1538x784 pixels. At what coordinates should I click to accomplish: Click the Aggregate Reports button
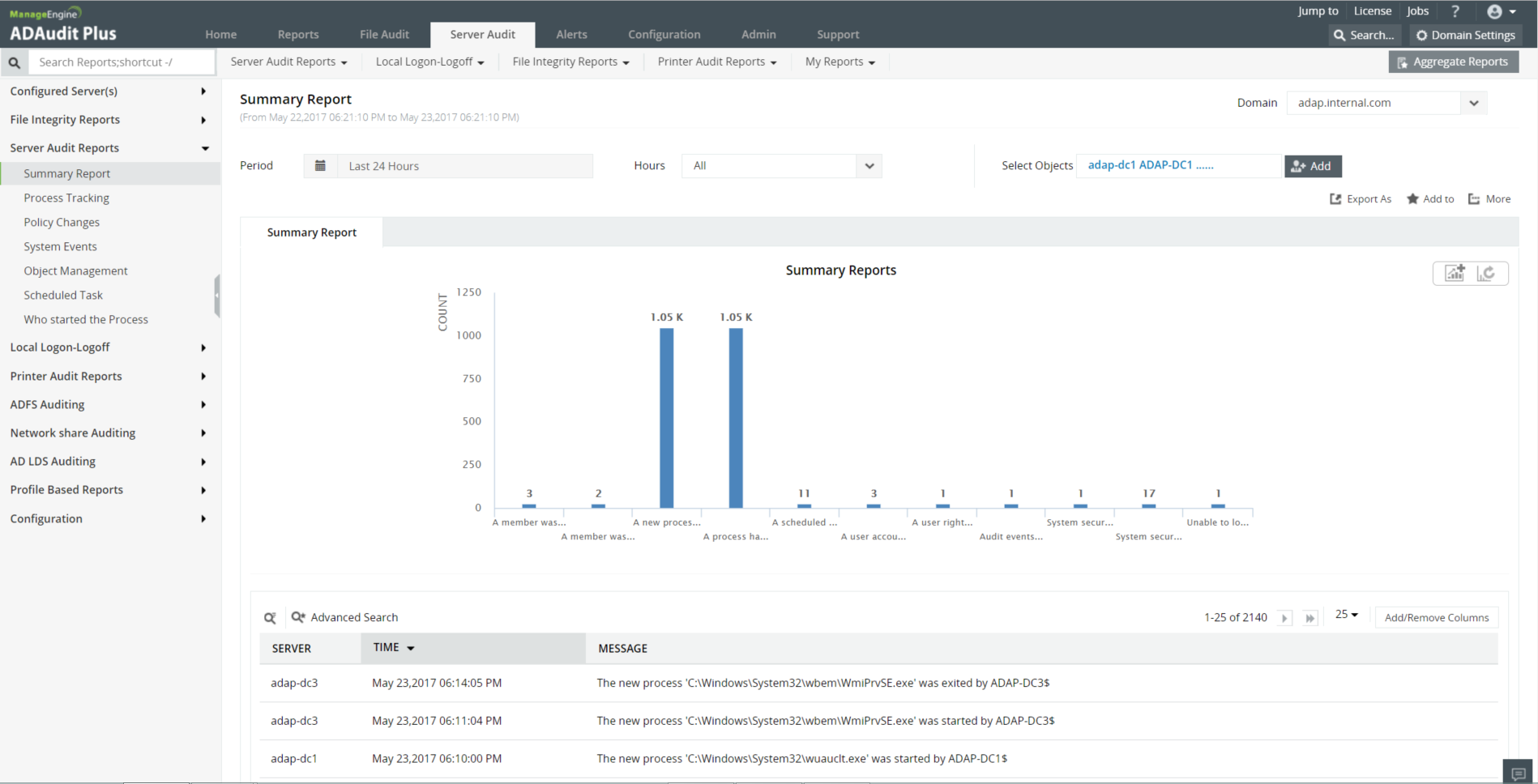pos(1453,62)
